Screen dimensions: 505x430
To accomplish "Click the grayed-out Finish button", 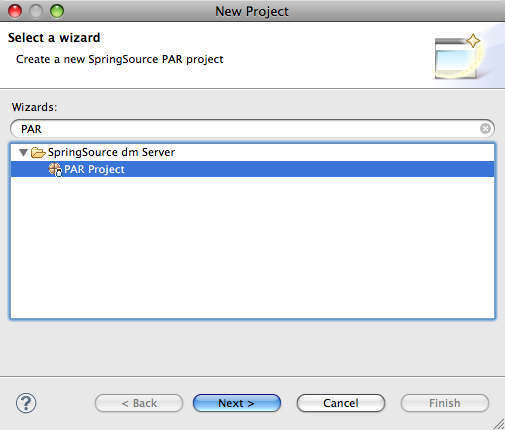I will click(x=445, y=403).
